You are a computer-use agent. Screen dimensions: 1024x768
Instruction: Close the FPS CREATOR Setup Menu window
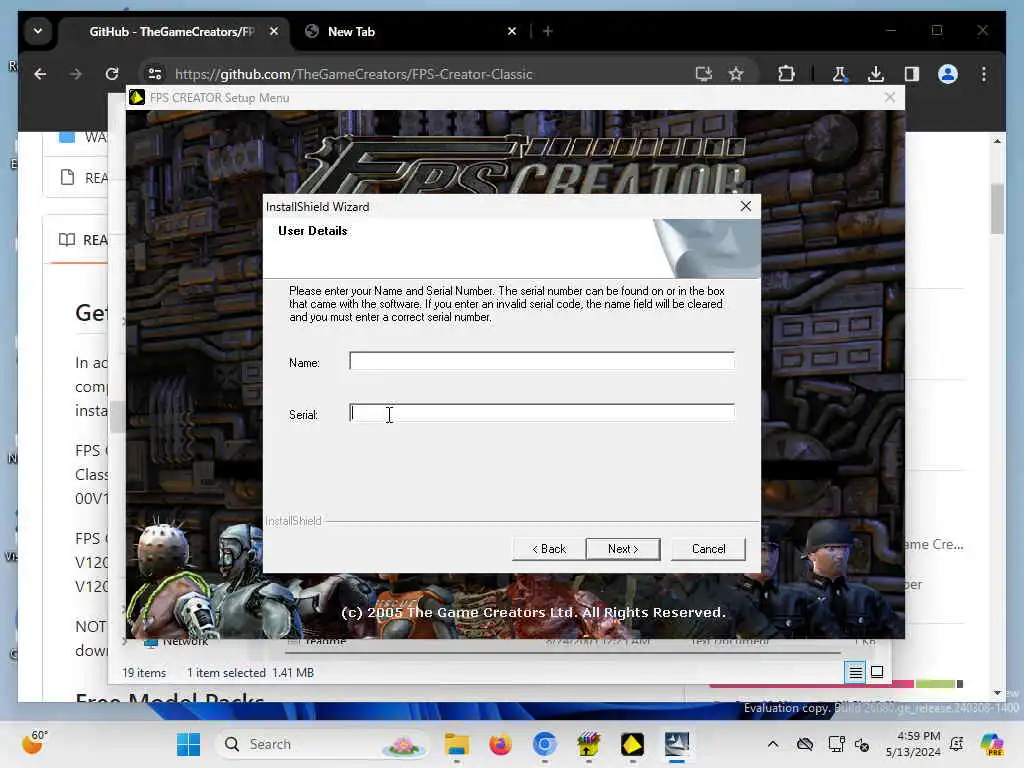(889, 97)
